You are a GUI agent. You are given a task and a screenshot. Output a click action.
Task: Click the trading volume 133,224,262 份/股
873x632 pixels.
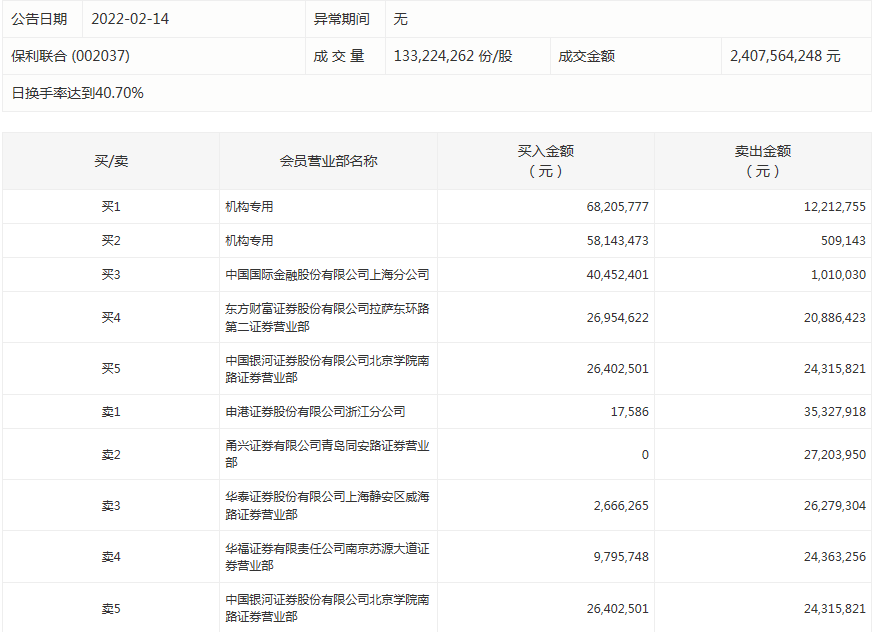click(453, 56)
